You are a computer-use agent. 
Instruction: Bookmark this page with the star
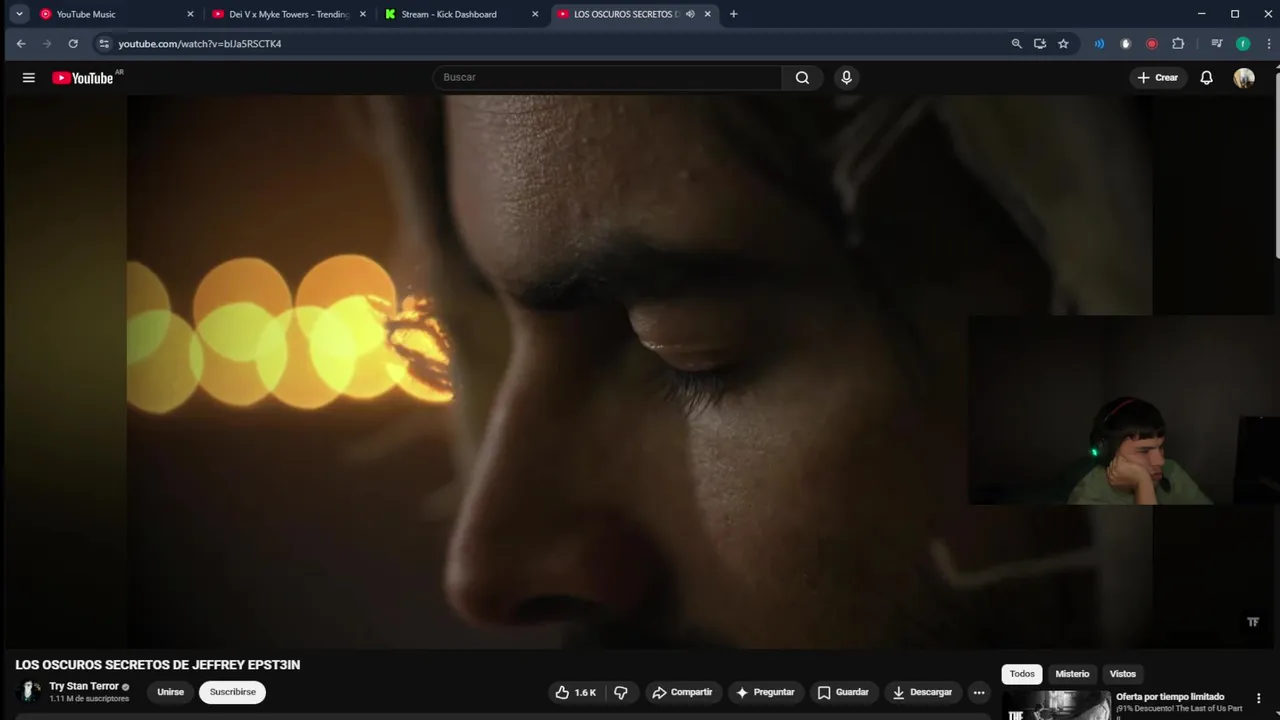click(1063, 44)
